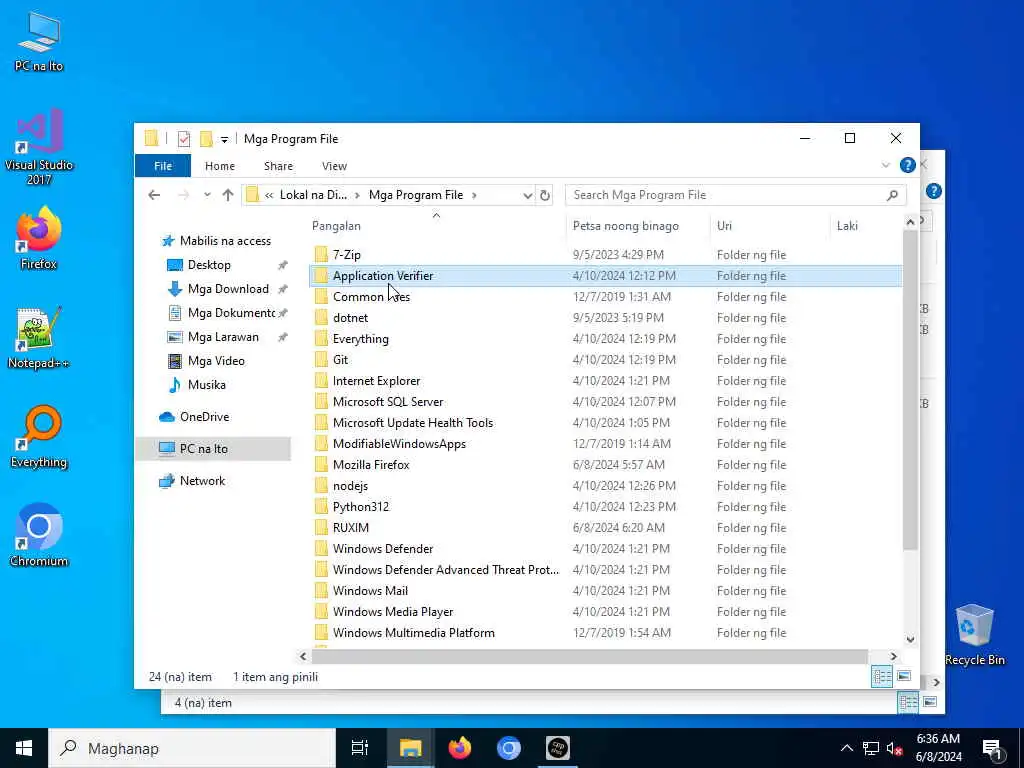Sort by 'Petsa noong binago' column header
The width and height of the screenshot is (1024, 768).
click(626, 226)
